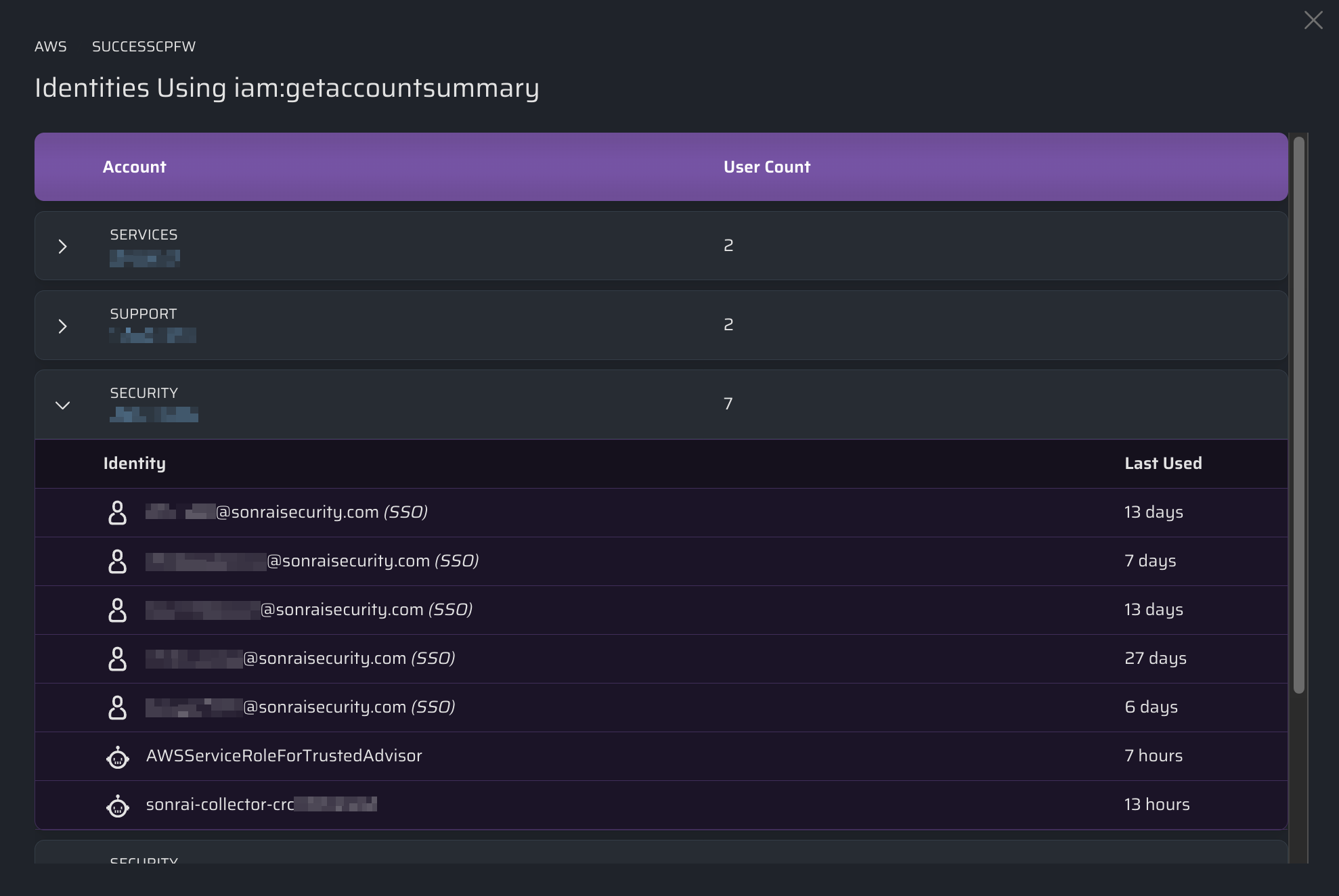Click the vertical scrollbar thumb

click(x=1298, y=414)
